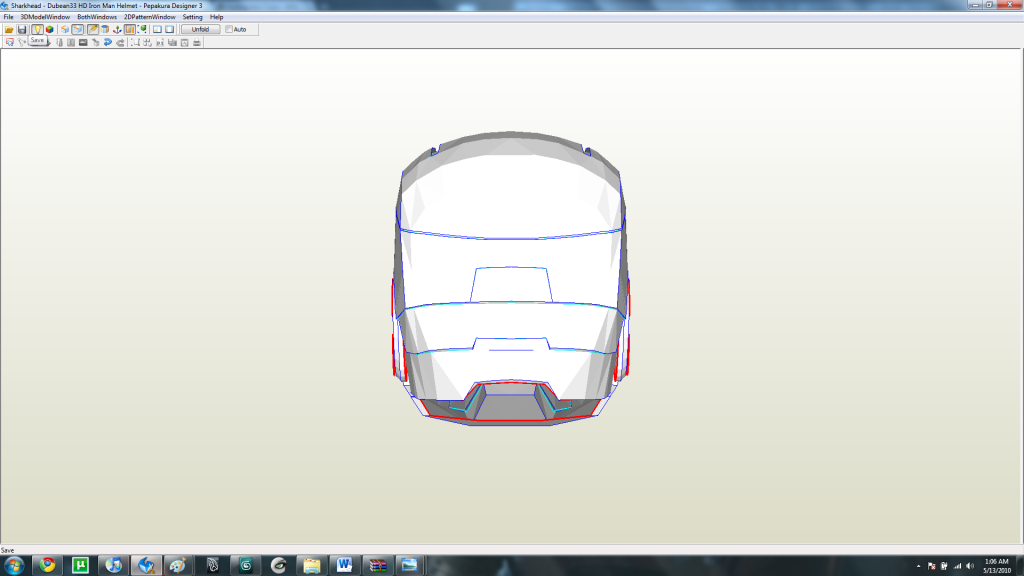Click the 3D Iron Man helmet model
The image size is (1024, 576).
(x=511, y=279)
